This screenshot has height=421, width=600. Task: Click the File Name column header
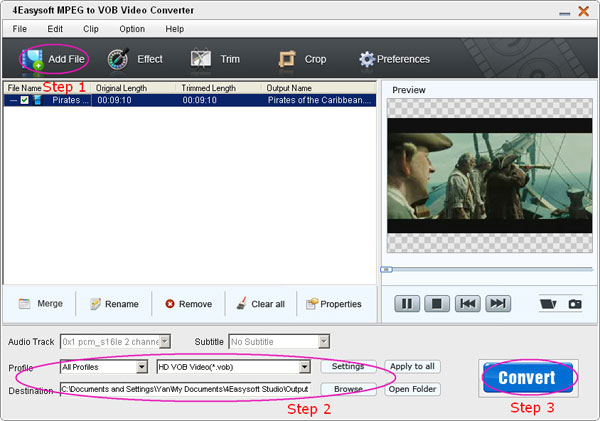(24, 88)
